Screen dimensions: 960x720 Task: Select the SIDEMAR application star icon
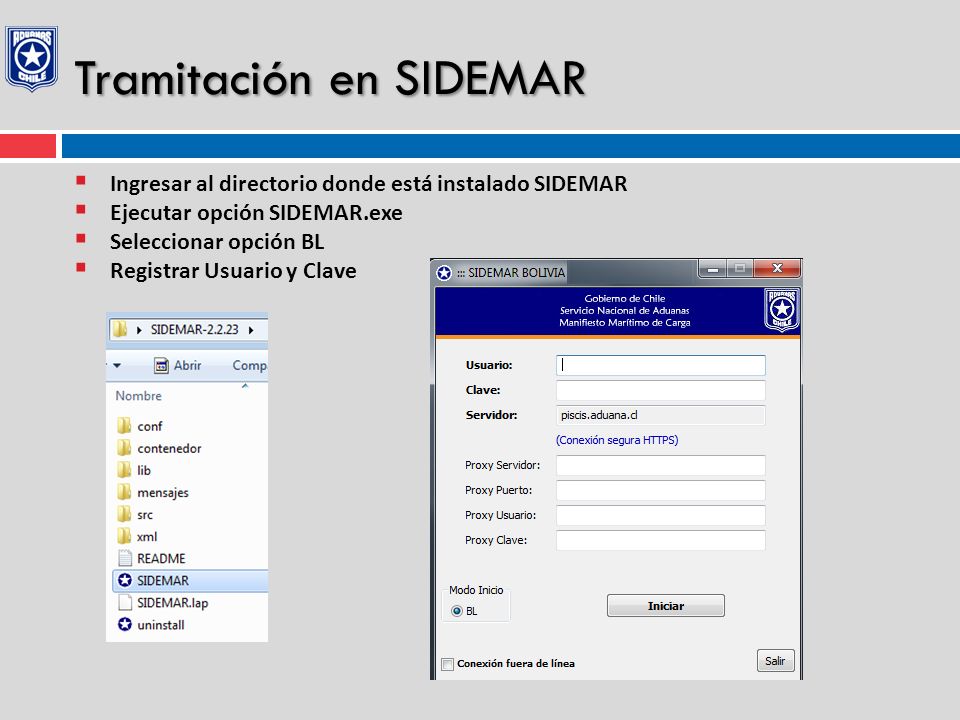125,580
